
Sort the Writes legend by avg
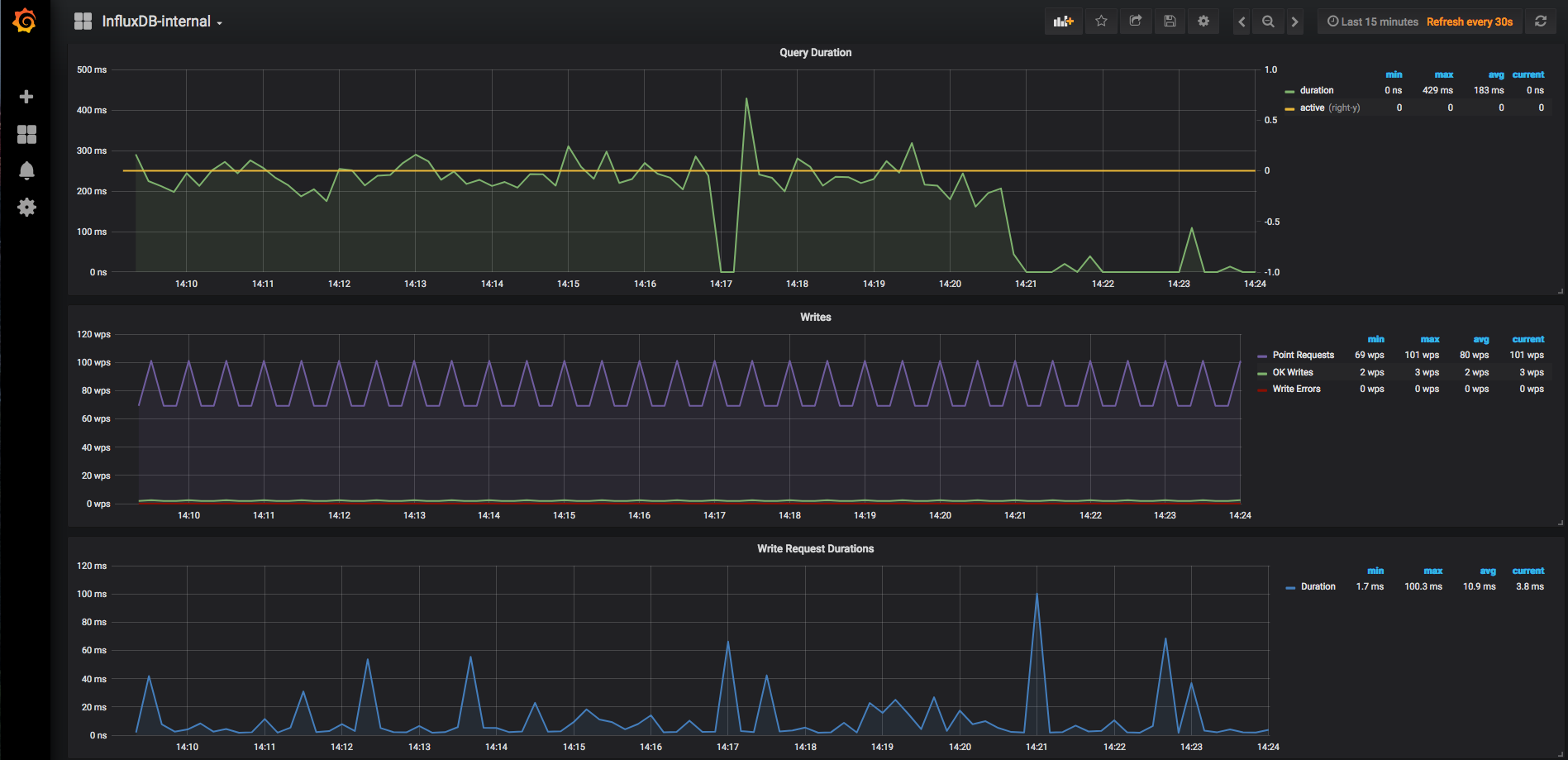point(1480,339)
